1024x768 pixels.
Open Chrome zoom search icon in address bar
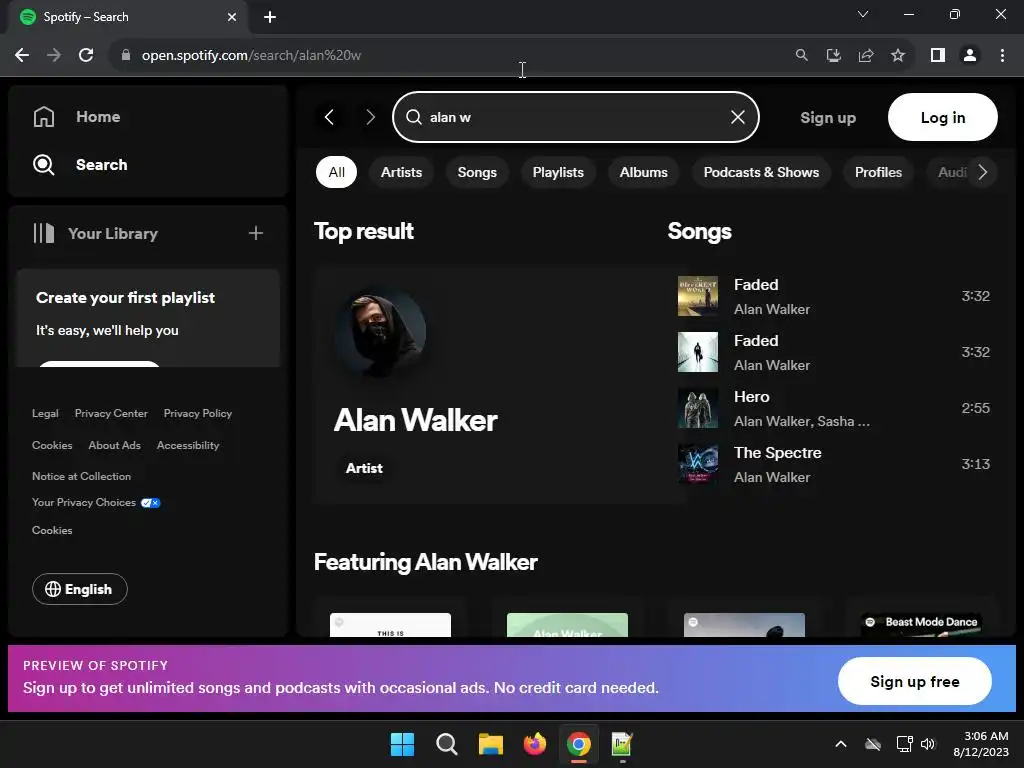801,56
